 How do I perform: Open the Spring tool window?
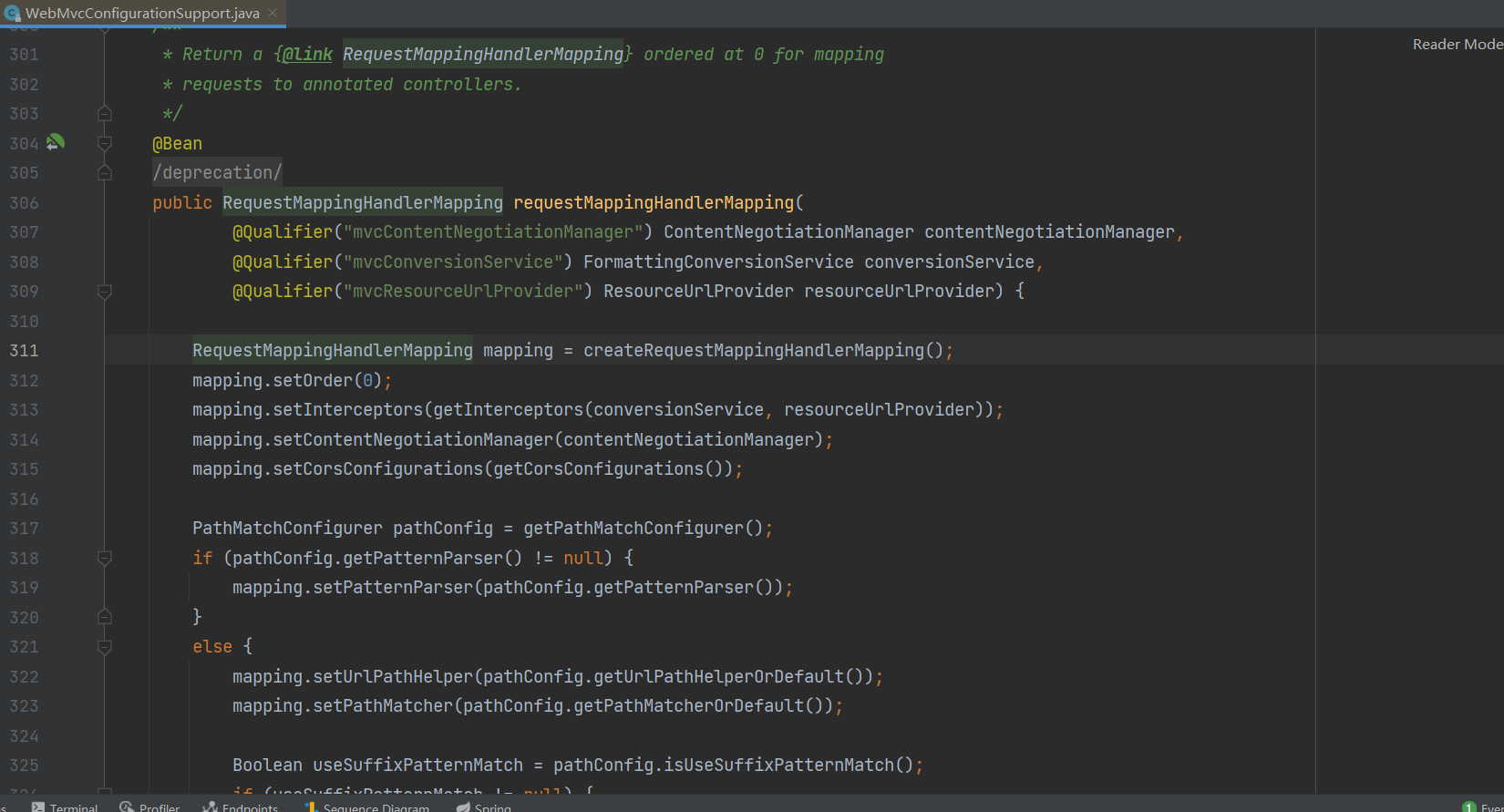pyautogui.click(x=484, y=807)
